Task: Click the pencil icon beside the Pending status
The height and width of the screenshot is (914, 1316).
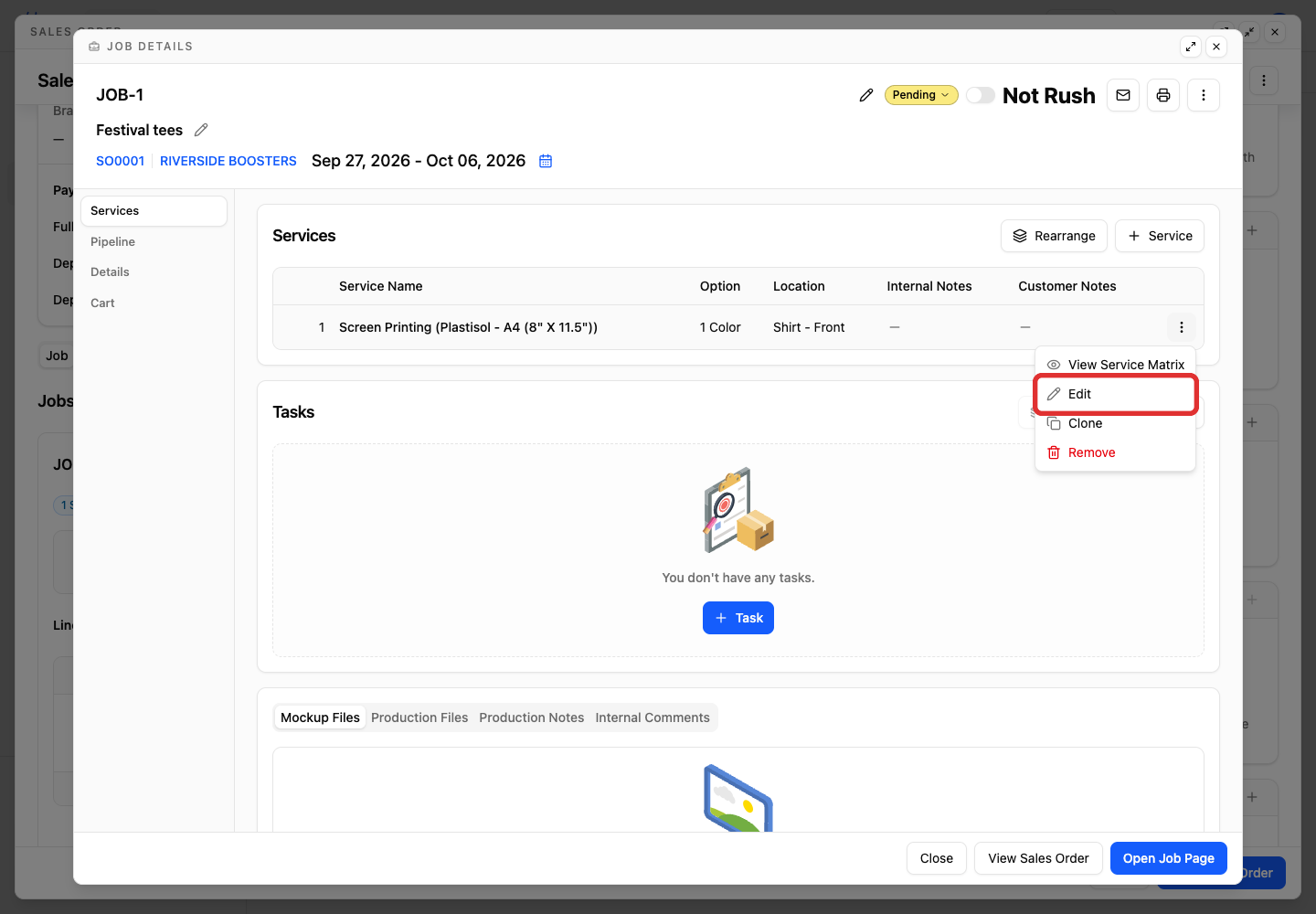Action: pyautogui.click(x=866, y=95)
